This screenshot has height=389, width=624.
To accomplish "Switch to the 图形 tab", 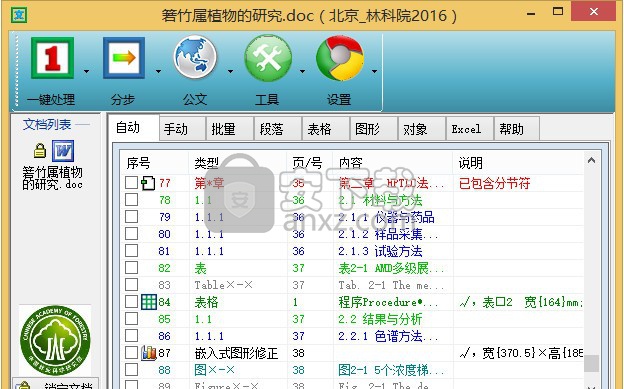I will [x=374, y=129].
